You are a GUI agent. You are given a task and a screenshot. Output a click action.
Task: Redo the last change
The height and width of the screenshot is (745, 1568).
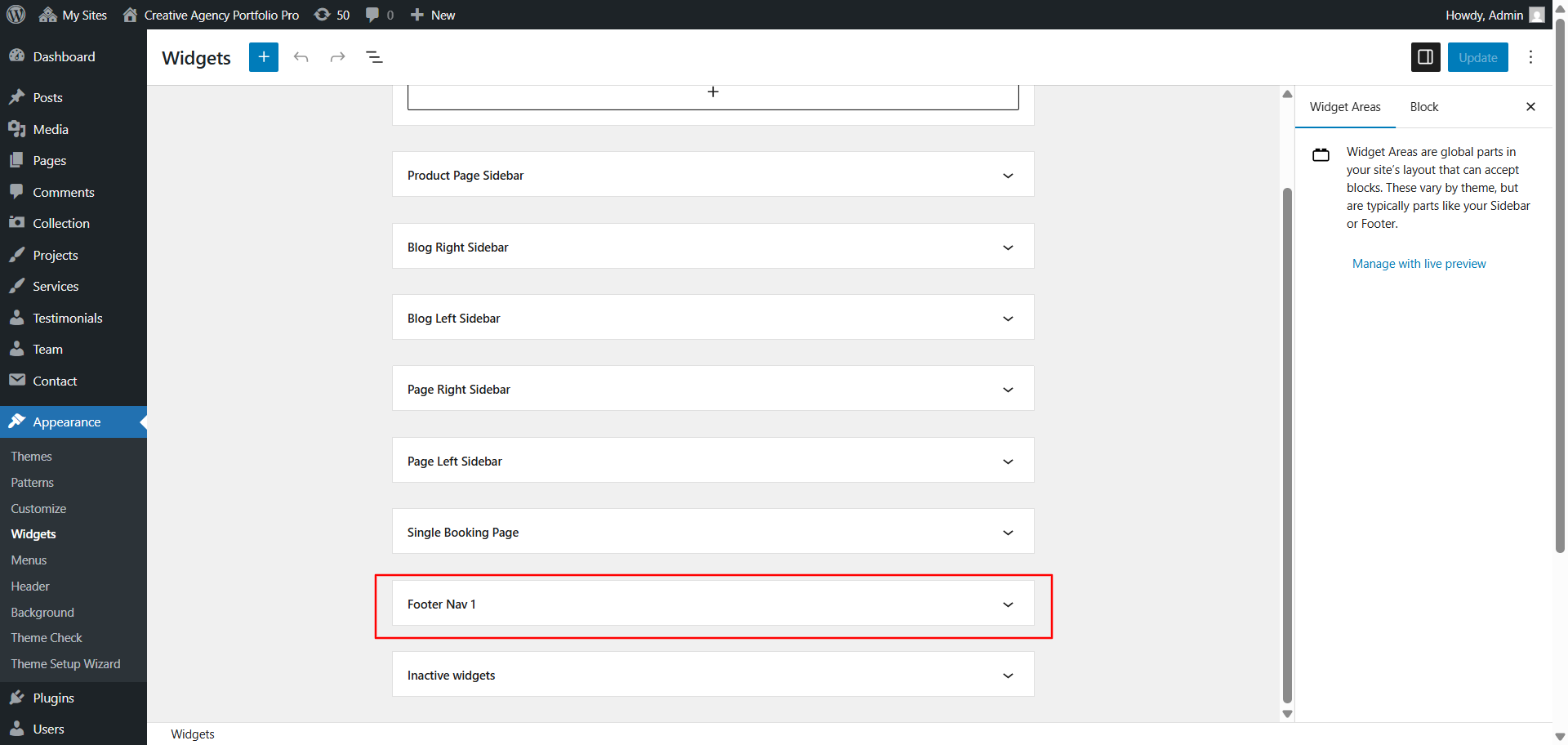pos(337,57)
